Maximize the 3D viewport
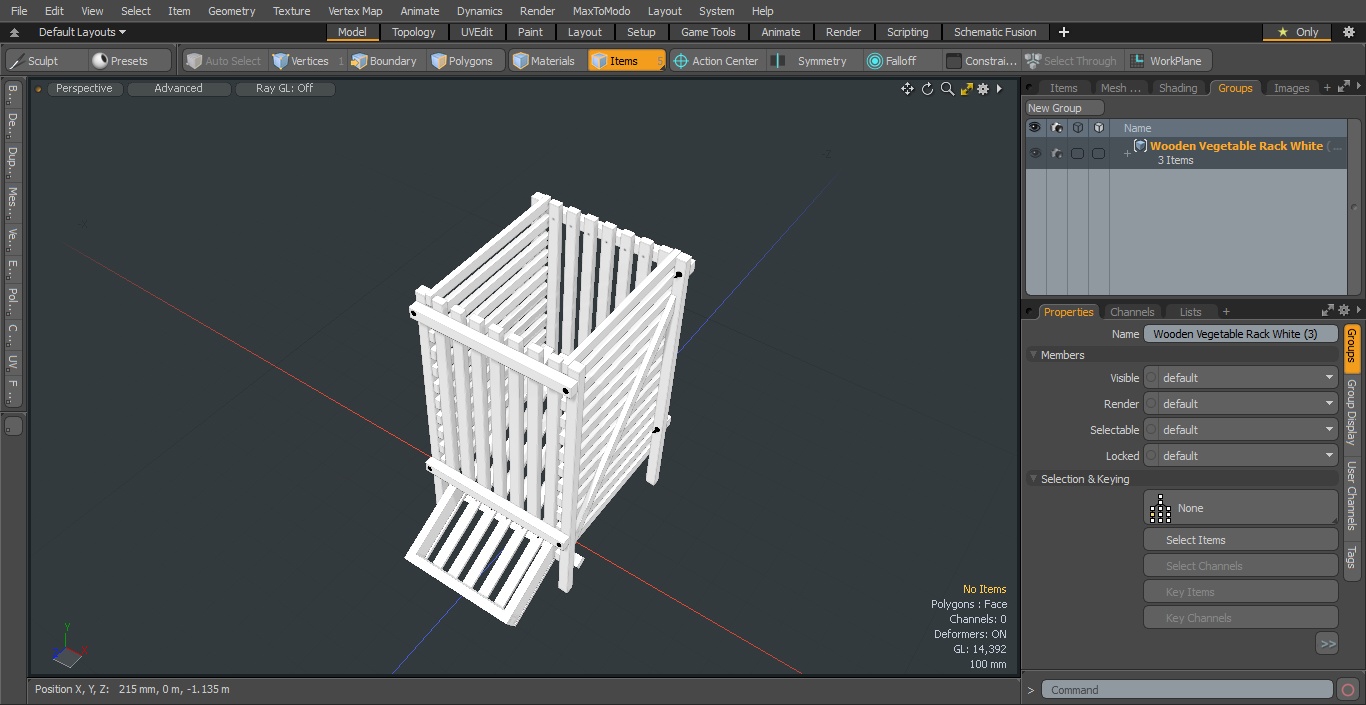The height and width of the screenshot is (705, 1366). click(966, 89)
